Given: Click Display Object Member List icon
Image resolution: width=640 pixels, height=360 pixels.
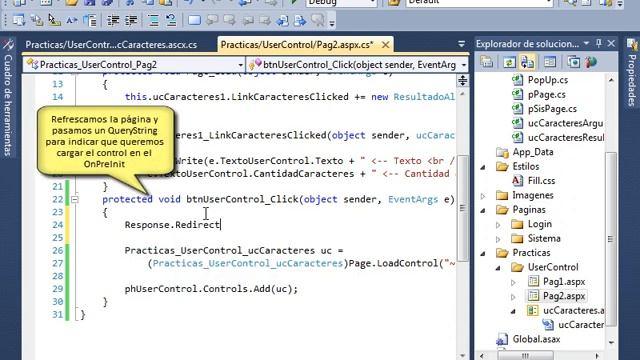Looking at the screenshot, I should tap(18, 20).
